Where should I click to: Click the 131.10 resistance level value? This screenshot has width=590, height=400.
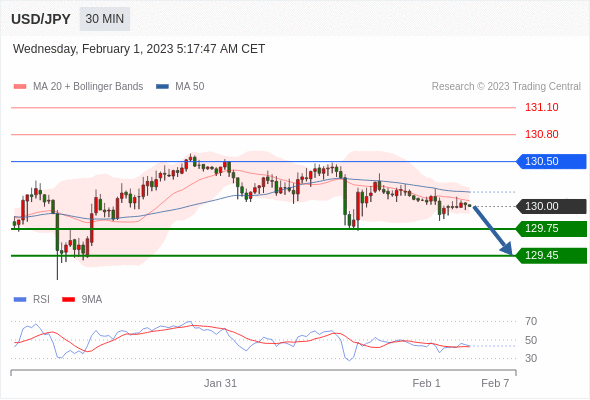[541, 108]
